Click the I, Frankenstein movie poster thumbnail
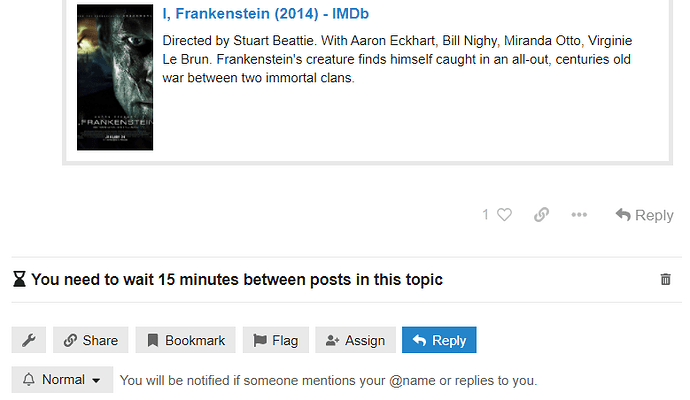The height and width of the screenshot is (400, 690). click(x=115, y=78)
